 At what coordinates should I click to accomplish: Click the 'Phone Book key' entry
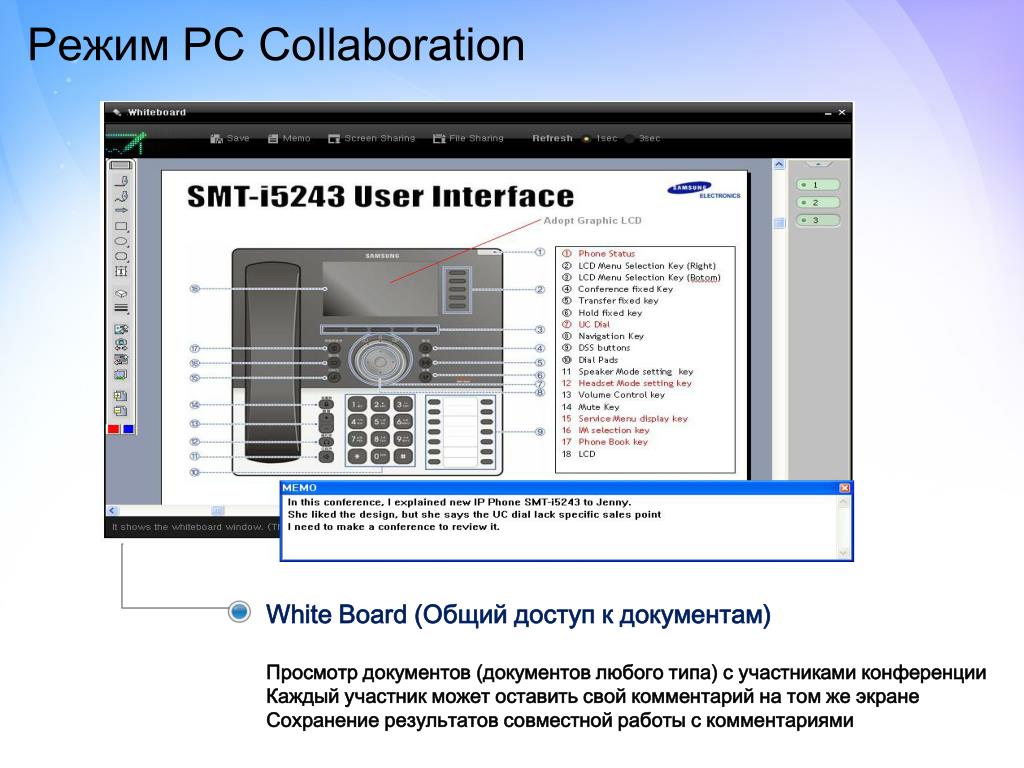pos(613,442)
